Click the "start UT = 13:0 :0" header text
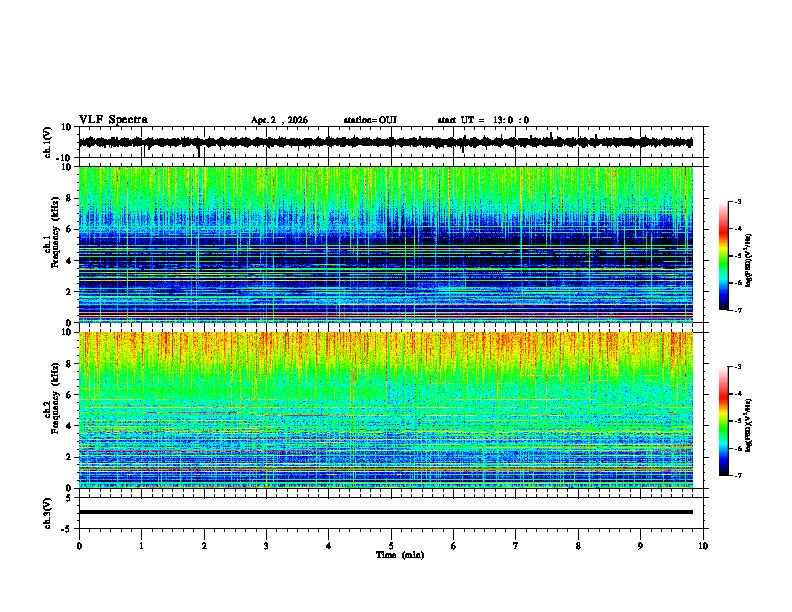 click(483, 120)
